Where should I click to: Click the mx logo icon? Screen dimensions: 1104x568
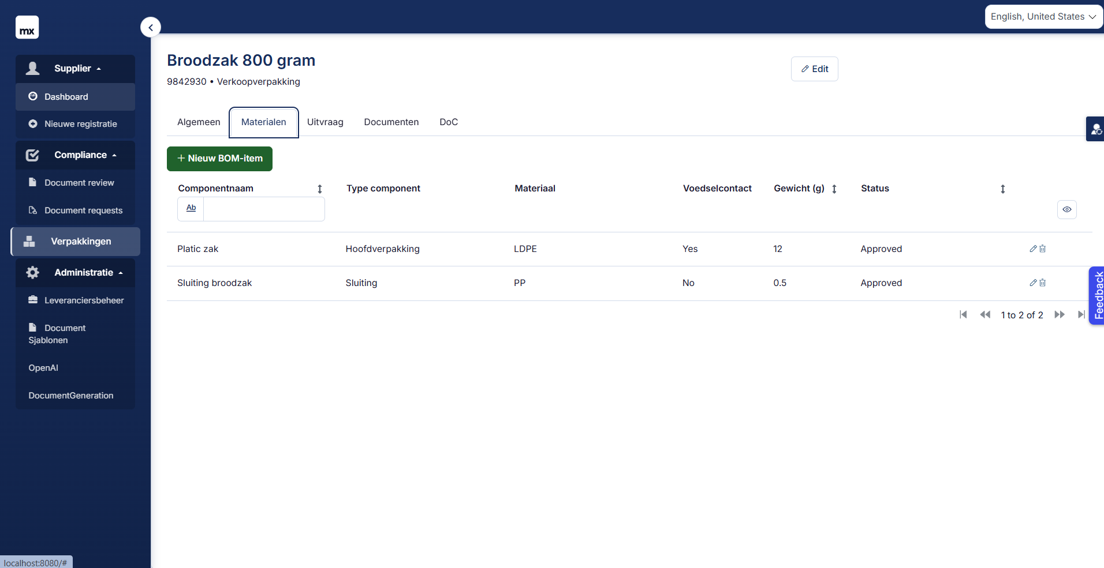27,27
